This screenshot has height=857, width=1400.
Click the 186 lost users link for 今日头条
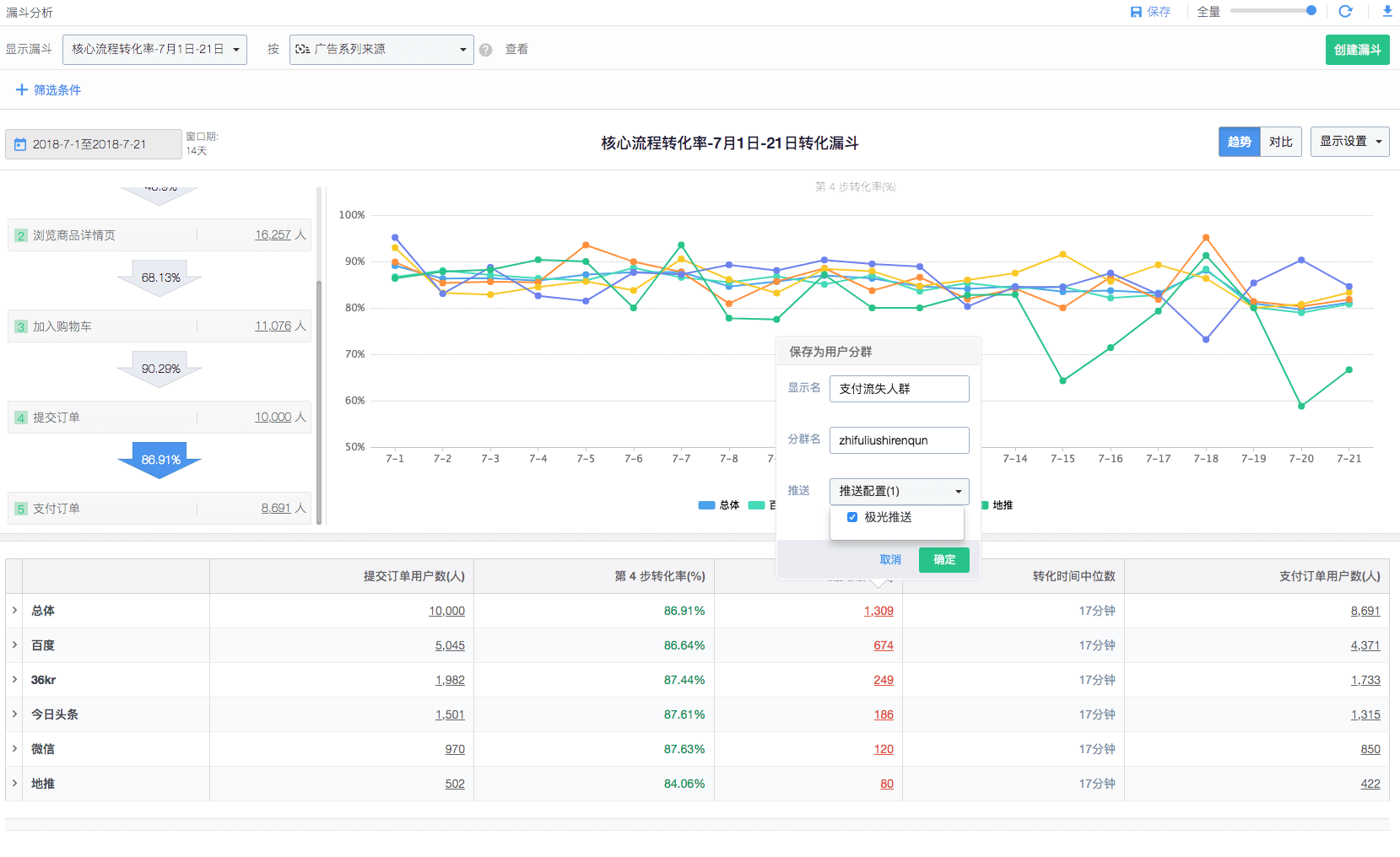point(884,714)
